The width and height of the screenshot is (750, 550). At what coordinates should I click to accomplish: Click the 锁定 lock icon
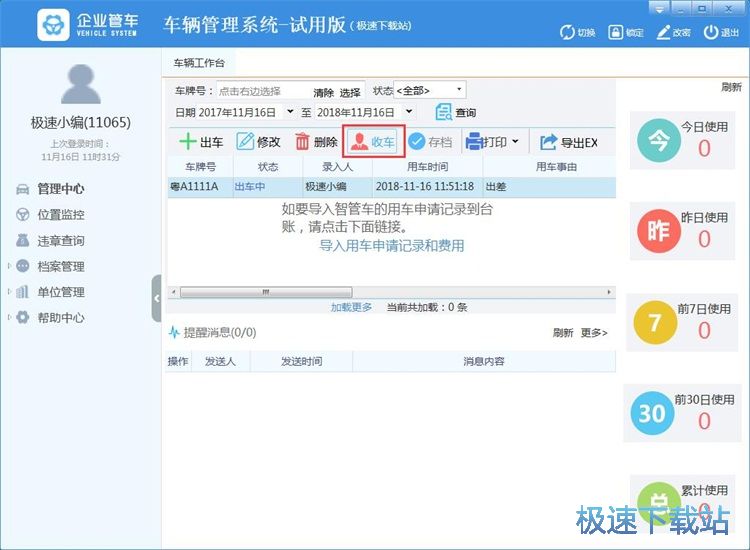click(x=615, y=32)
